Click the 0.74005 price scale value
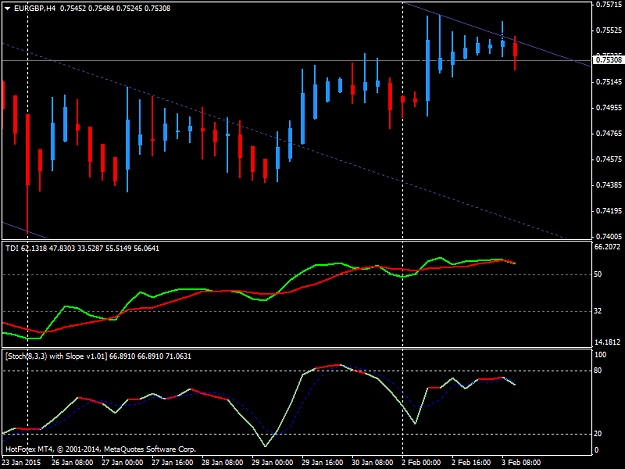This screenshot has height=469, width=625. click(x=609, y=237)
